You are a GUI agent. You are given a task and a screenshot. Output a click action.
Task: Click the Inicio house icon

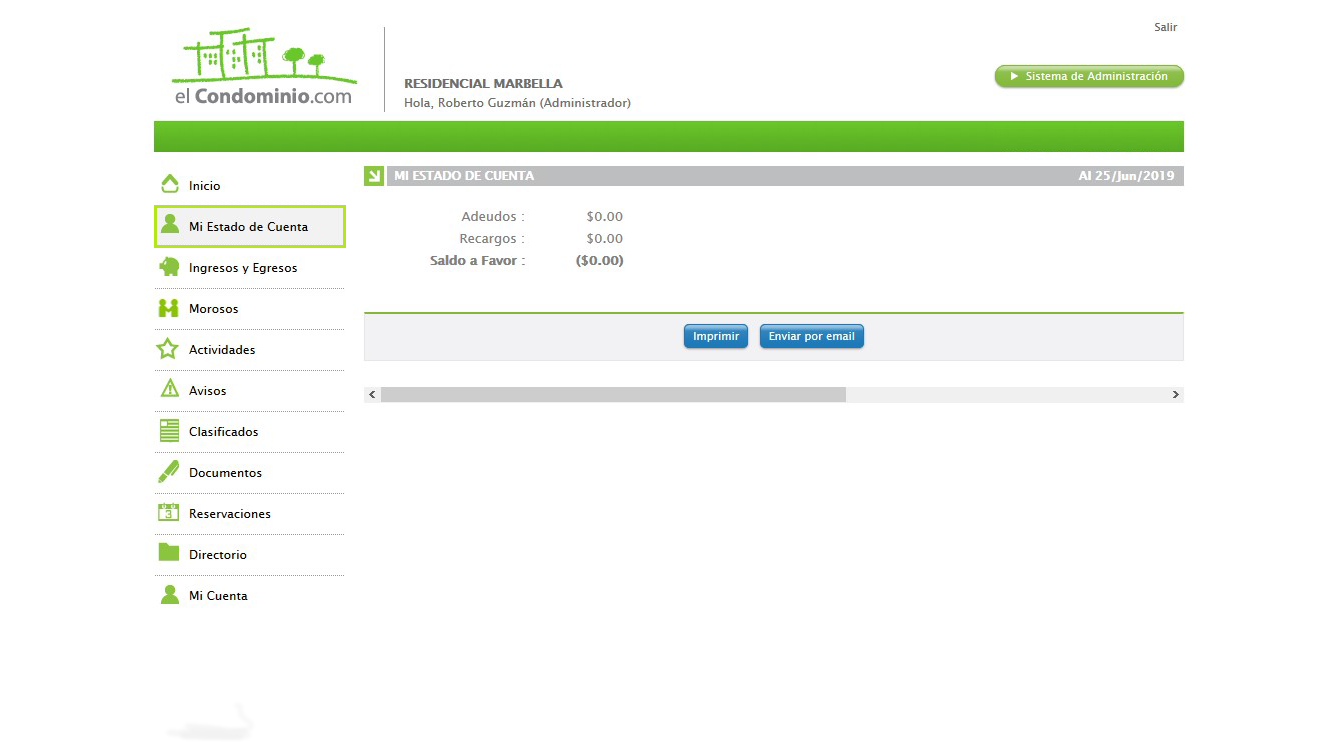click(169, 185)
